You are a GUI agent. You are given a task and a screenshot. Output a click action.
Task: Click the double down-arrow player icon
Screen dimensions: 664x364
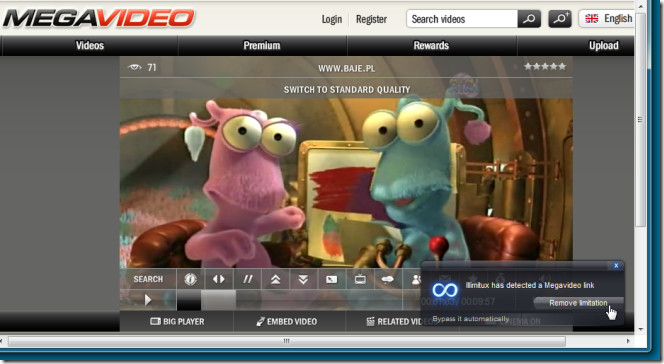303,279
